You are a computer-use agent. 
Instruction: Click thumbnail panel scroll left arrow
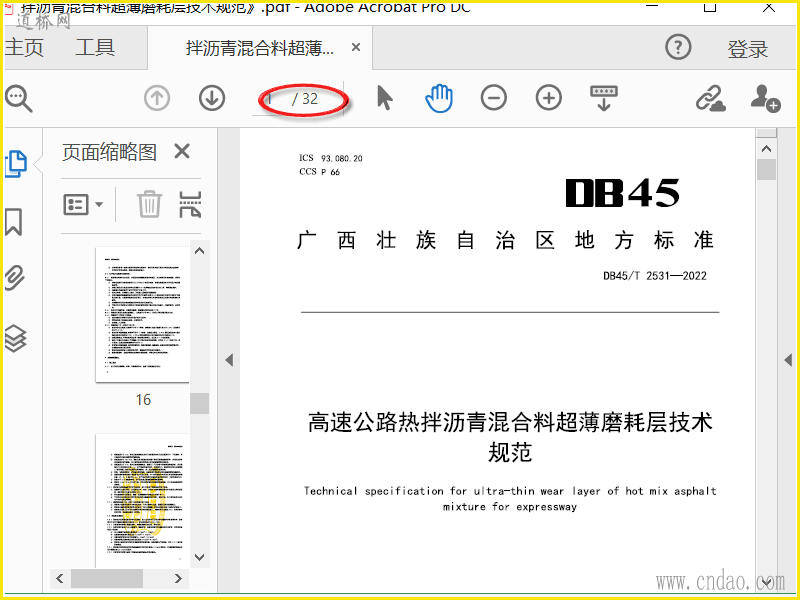60,579
